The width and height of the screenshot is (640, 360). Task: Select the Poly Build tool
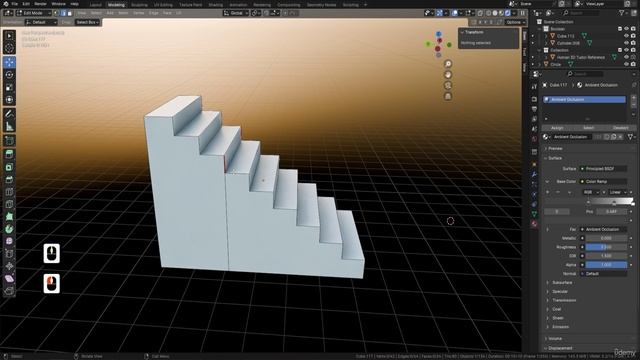[9, 217]
